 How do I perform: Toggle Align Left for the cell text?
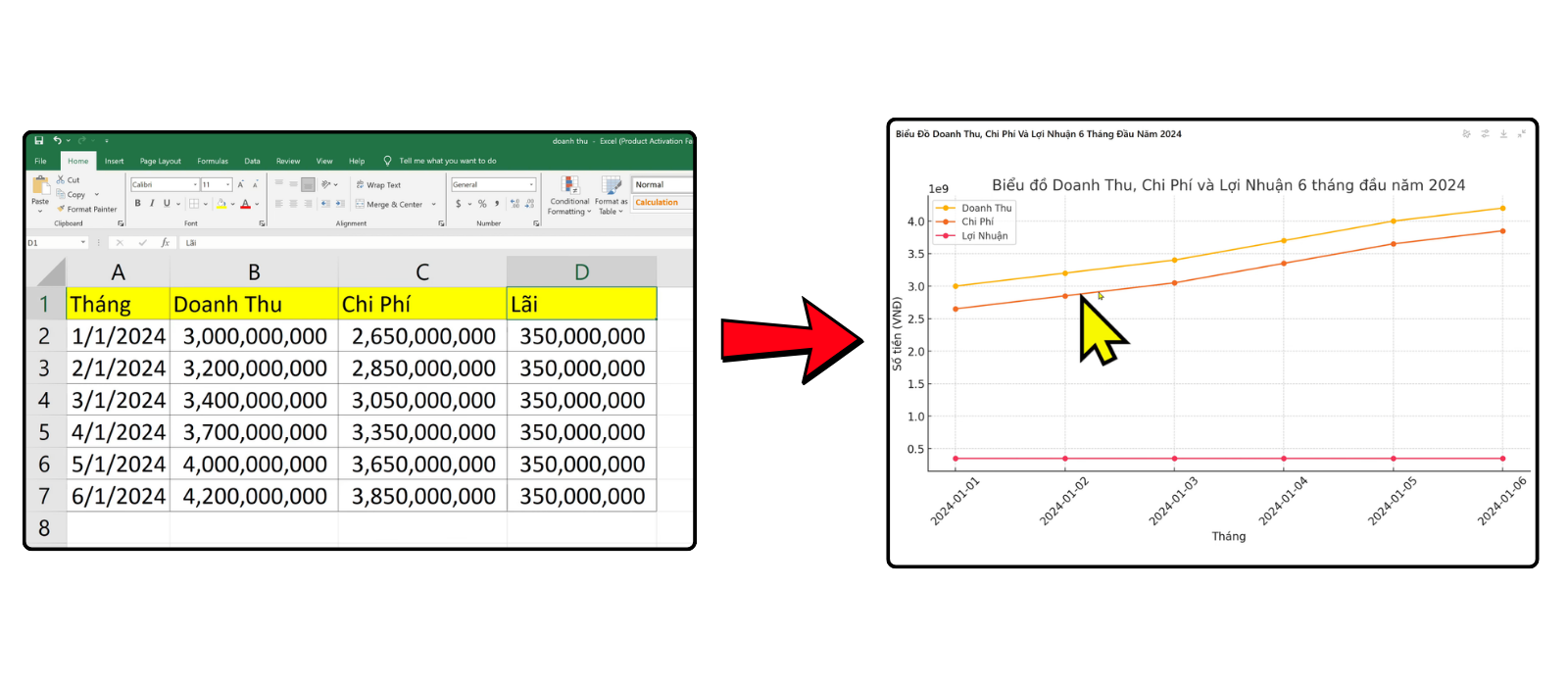click(x=279, y=204)
